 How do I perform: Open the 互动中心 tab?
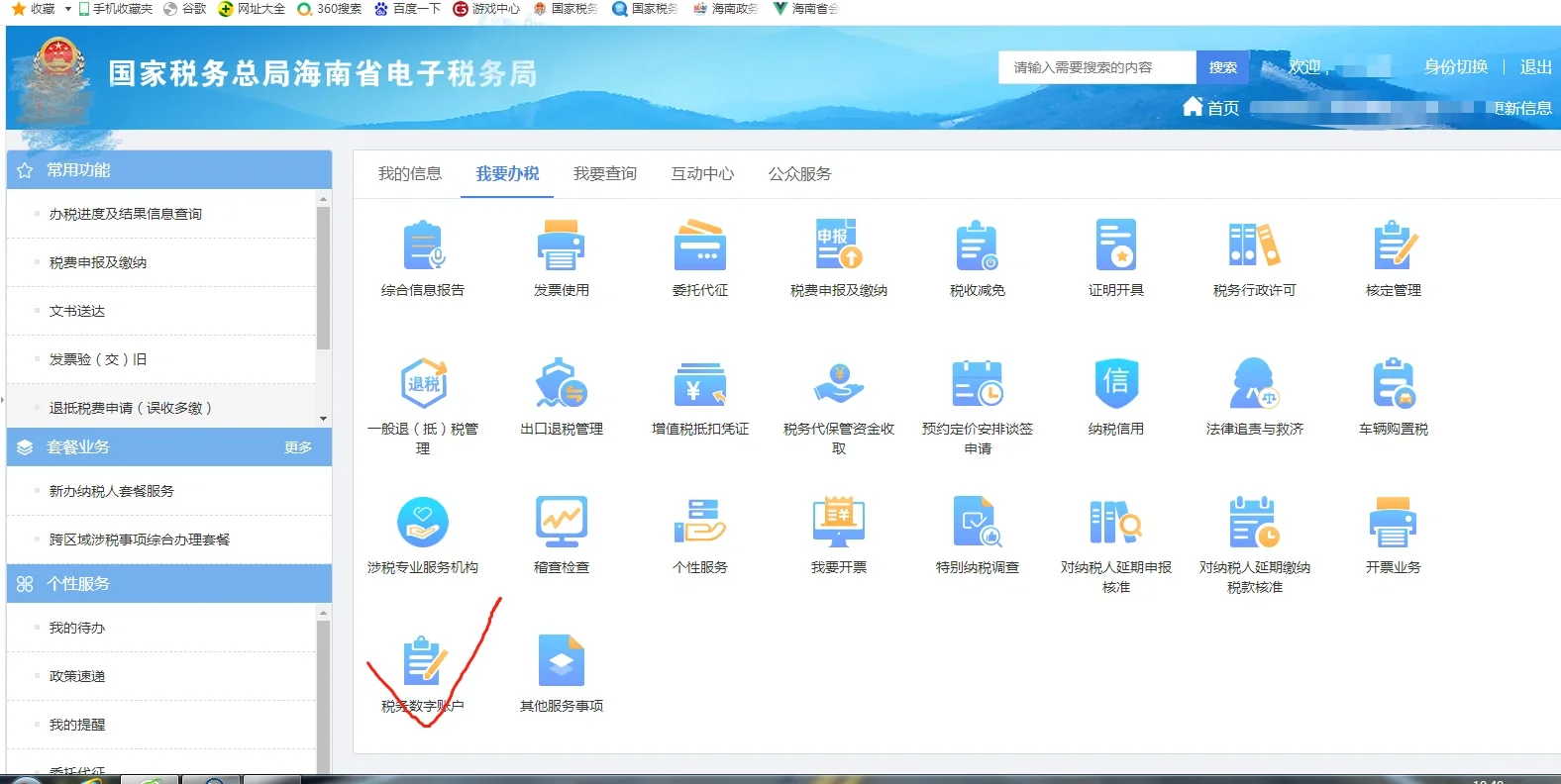(702, 173)
